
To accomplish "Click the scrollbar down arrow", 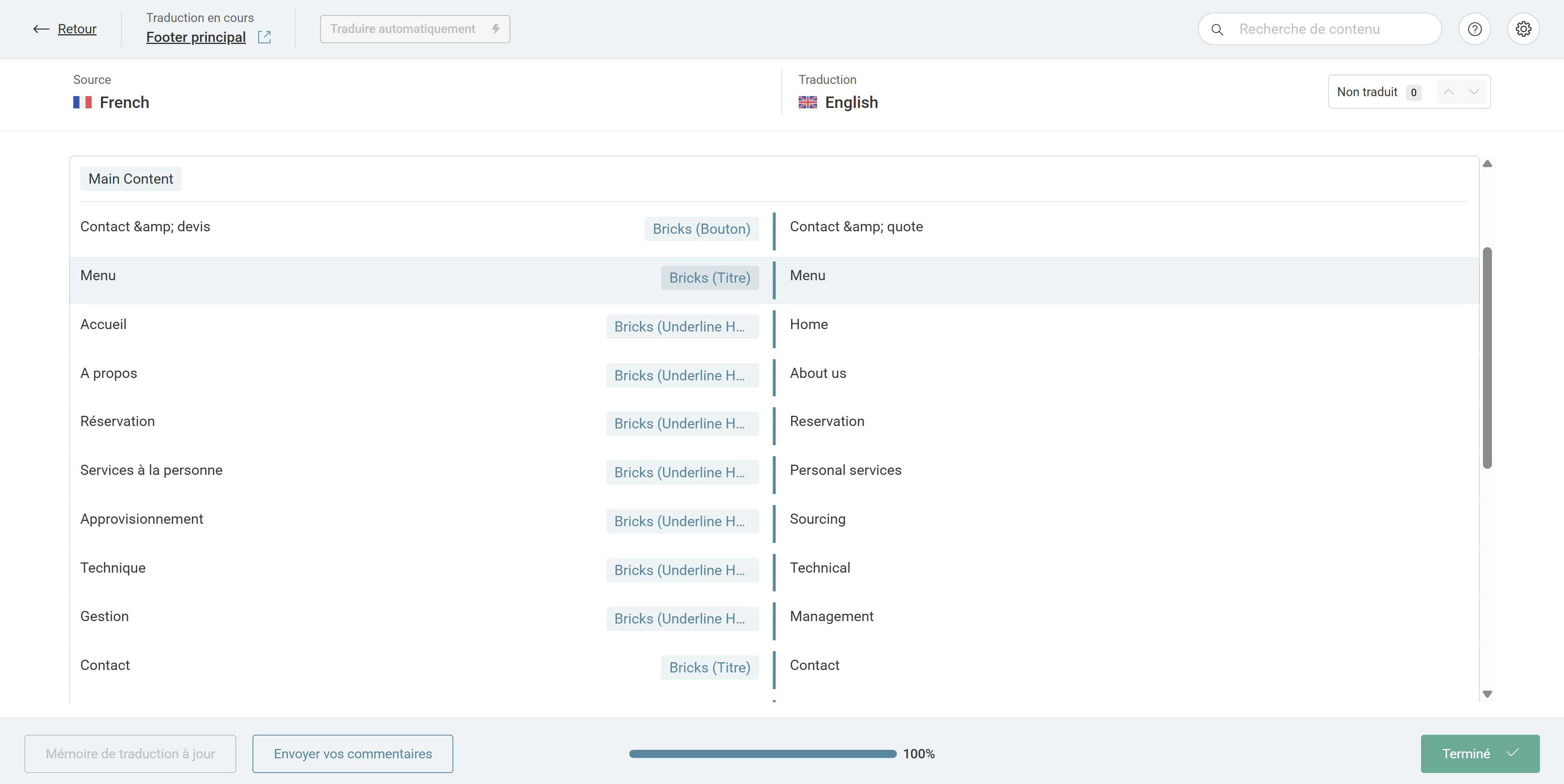I will (x=1487, y=694).
